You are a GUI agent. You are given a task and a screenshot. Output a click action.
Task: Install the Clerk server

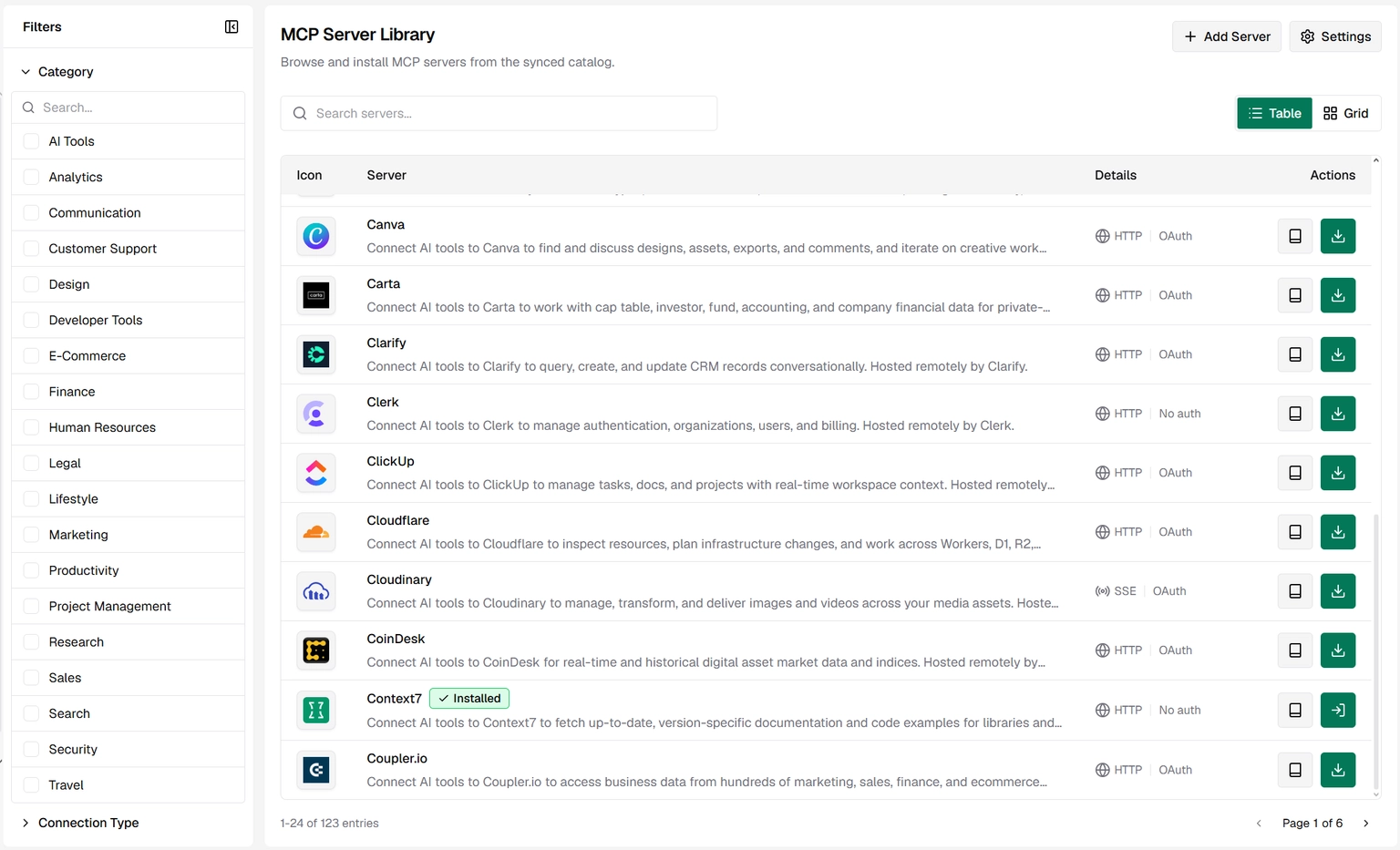(x=1337, y=414)
